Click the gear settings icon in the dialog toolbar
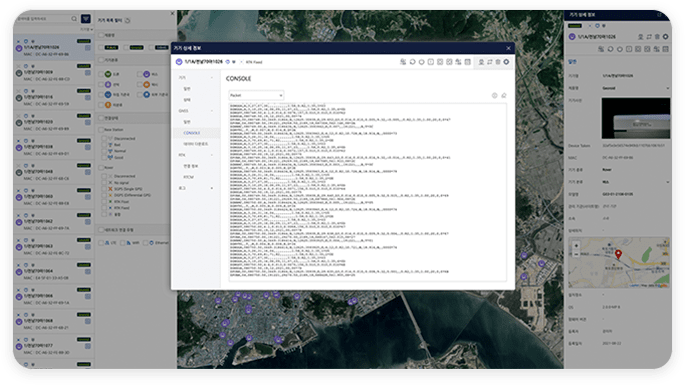Screen dimensions: 685x385 tap(506, 62)
